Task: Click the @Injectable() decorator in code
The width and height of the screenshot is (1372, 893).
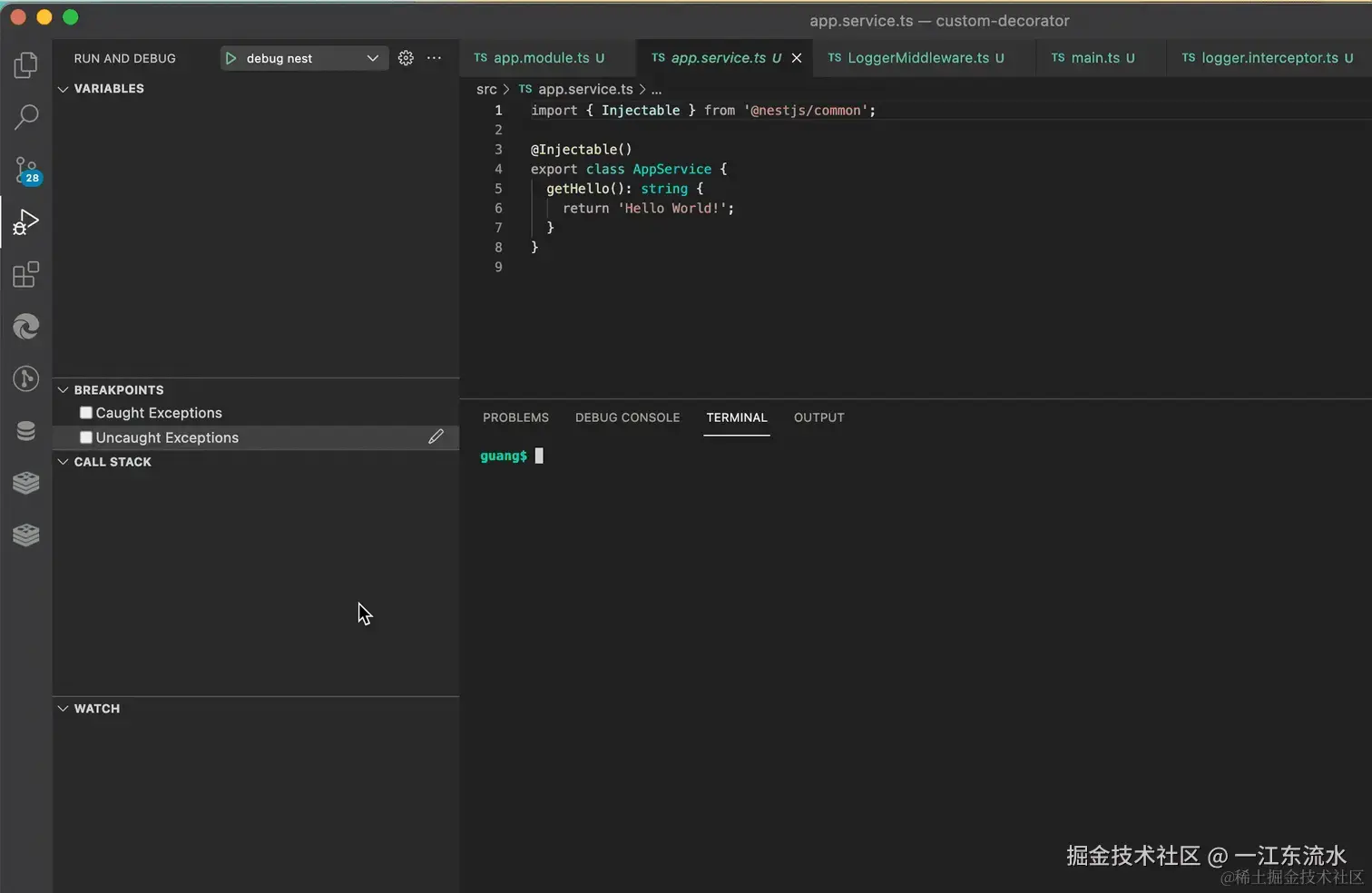Action: pyautogui.click(x=581, y=149)
